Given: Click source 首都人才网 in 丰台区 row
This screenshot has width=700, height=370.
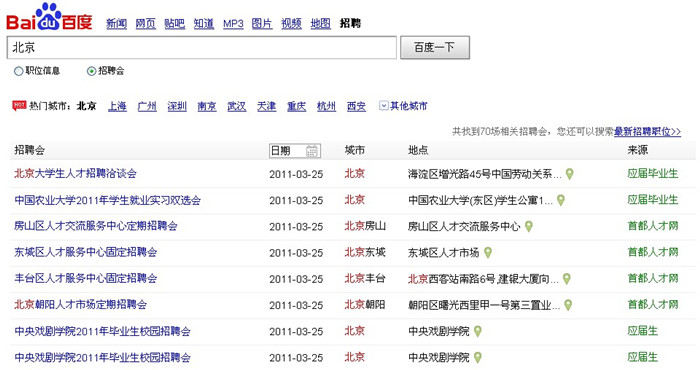Looking at the screenshot, I should coord(653,279).
